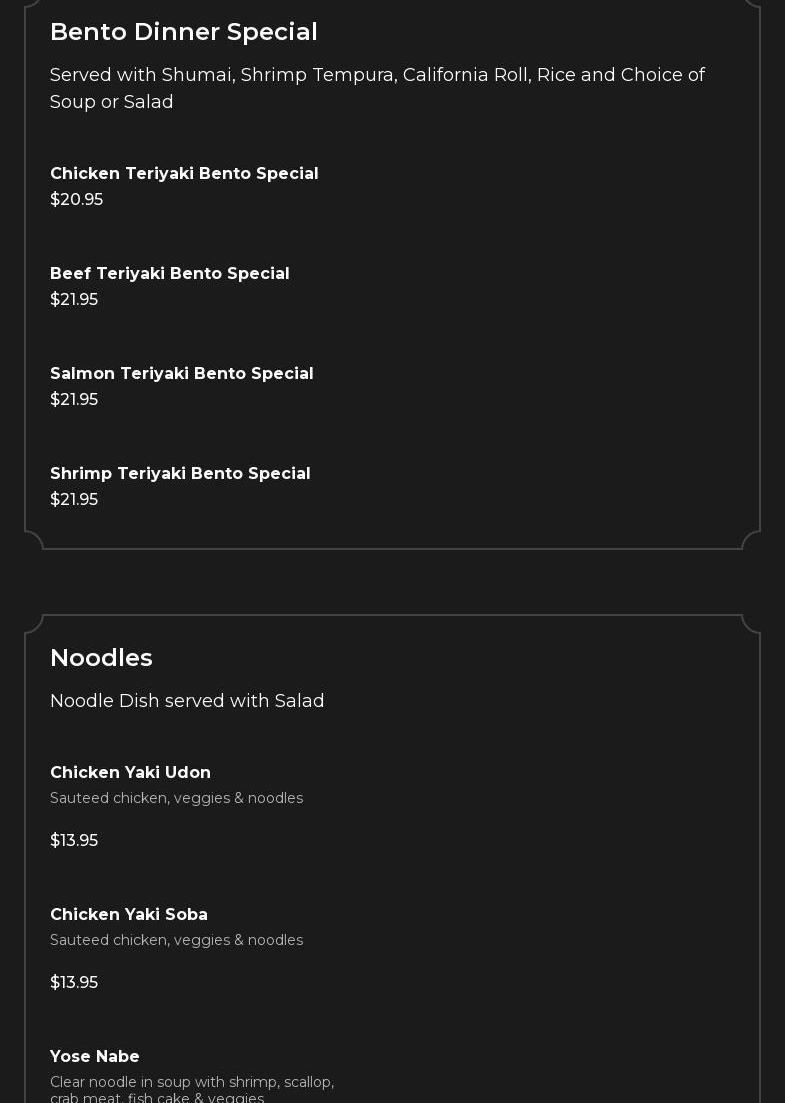
Task: Click the description under Chicken Yaki Udon
Action: 176,798
